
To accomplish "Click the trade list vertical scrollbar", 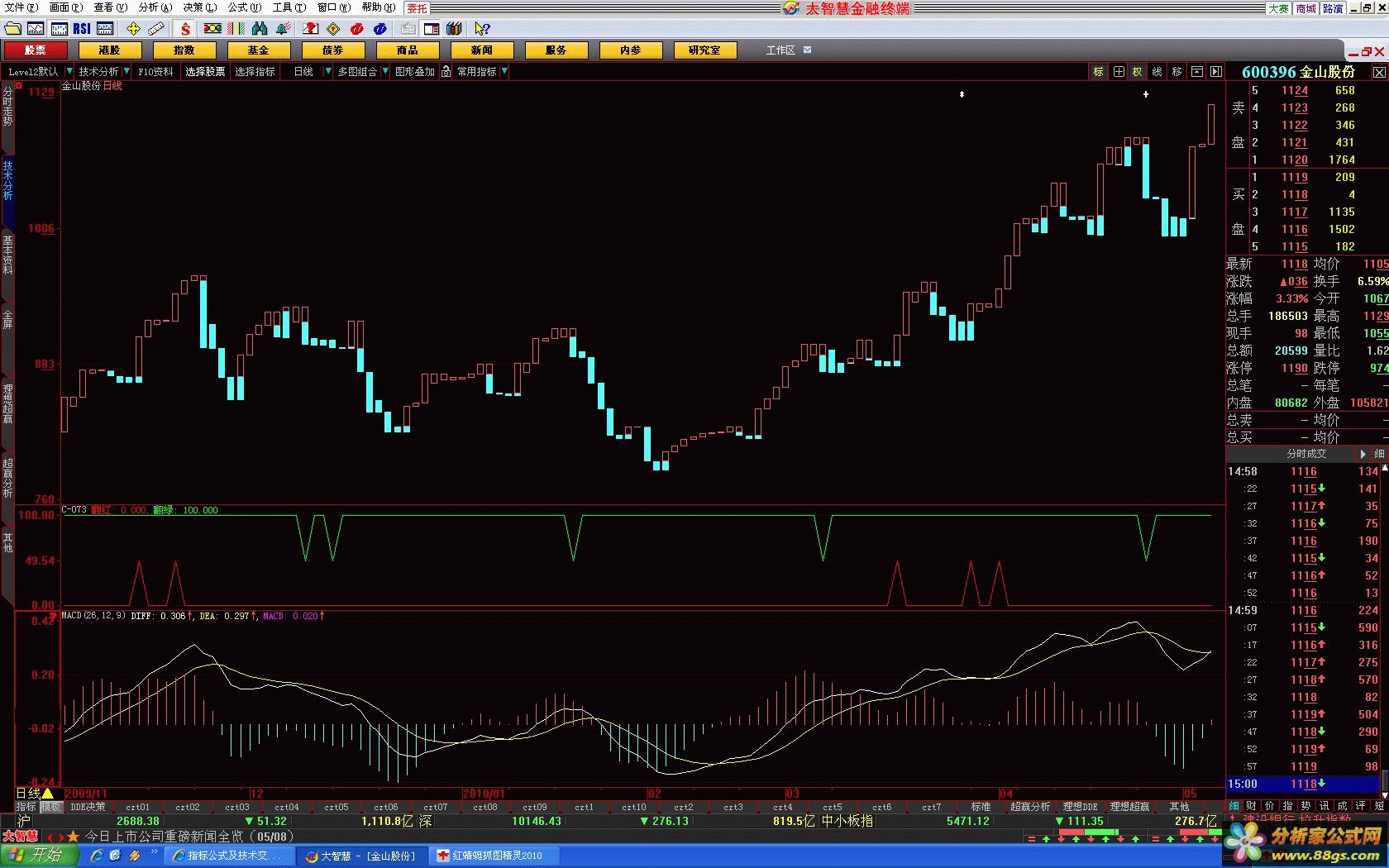I will (1385, 620).
